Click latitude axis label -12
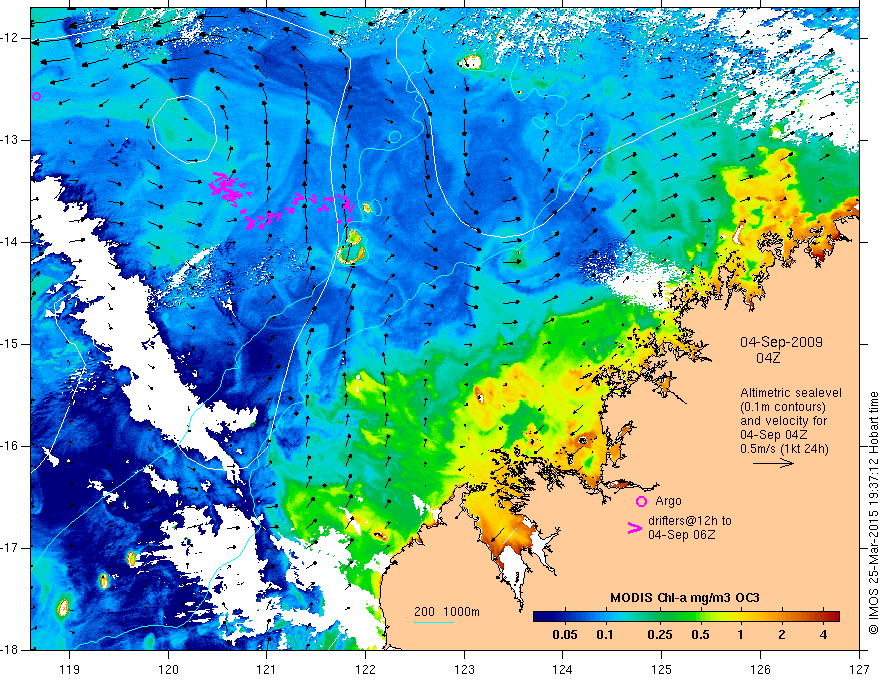880x680 pixels. click(12, 38)
